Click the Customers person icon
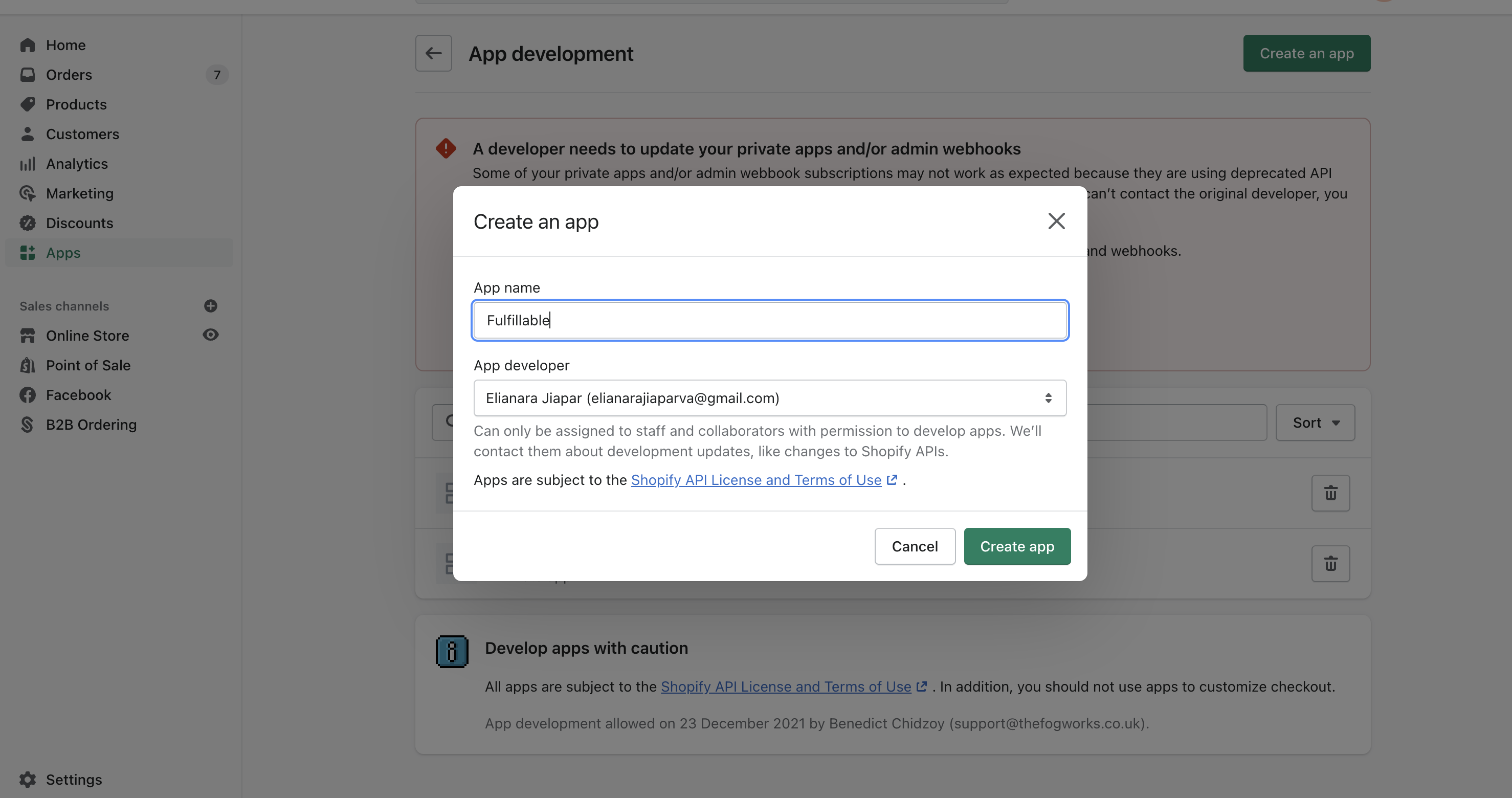The image size is (1512, 798). click(27, 134)
